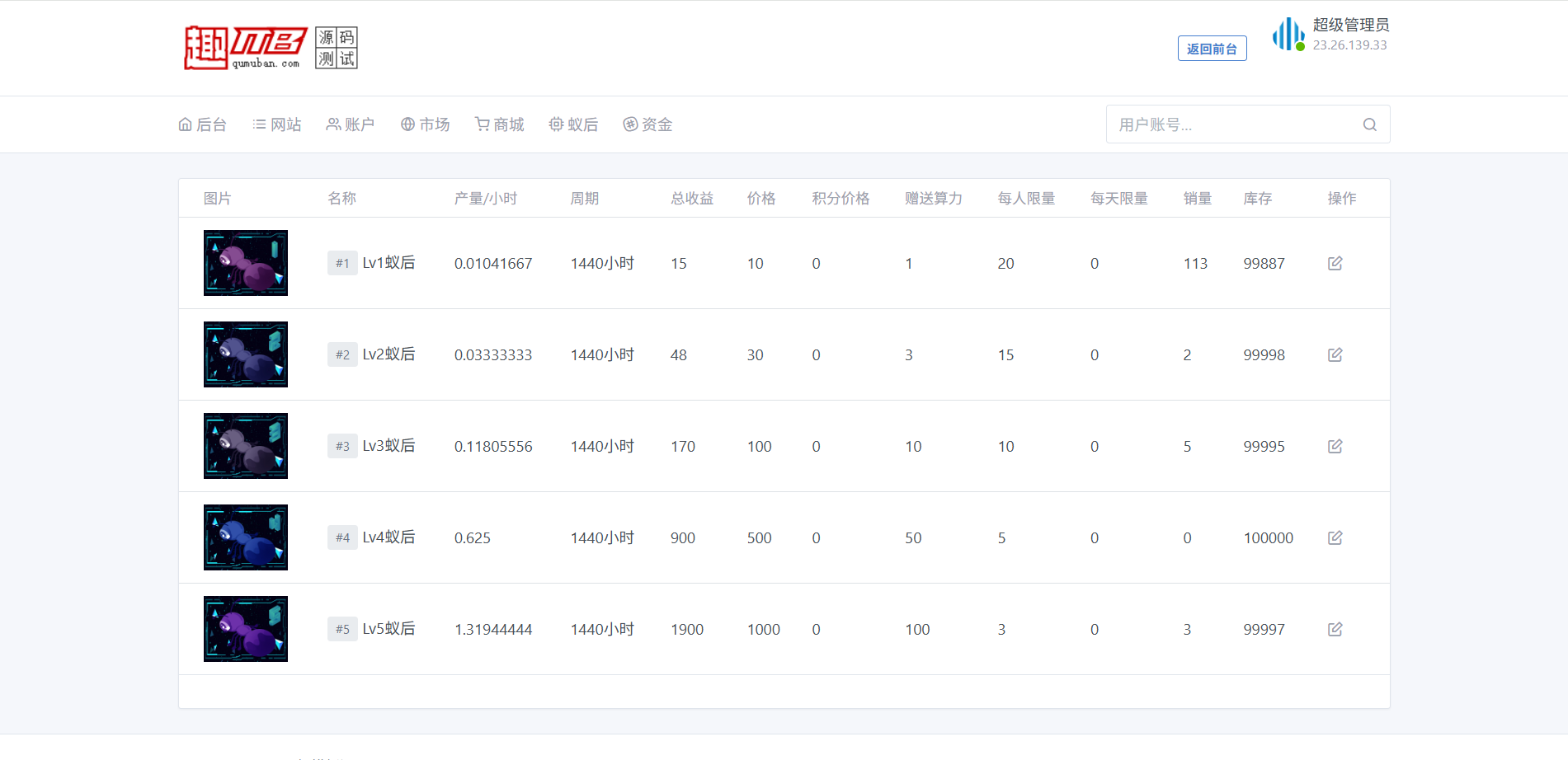This screenshot has height=760, width=1568.
Task: Click the sales value 113
Action: pyautogui.click(x=1195, y=264)
